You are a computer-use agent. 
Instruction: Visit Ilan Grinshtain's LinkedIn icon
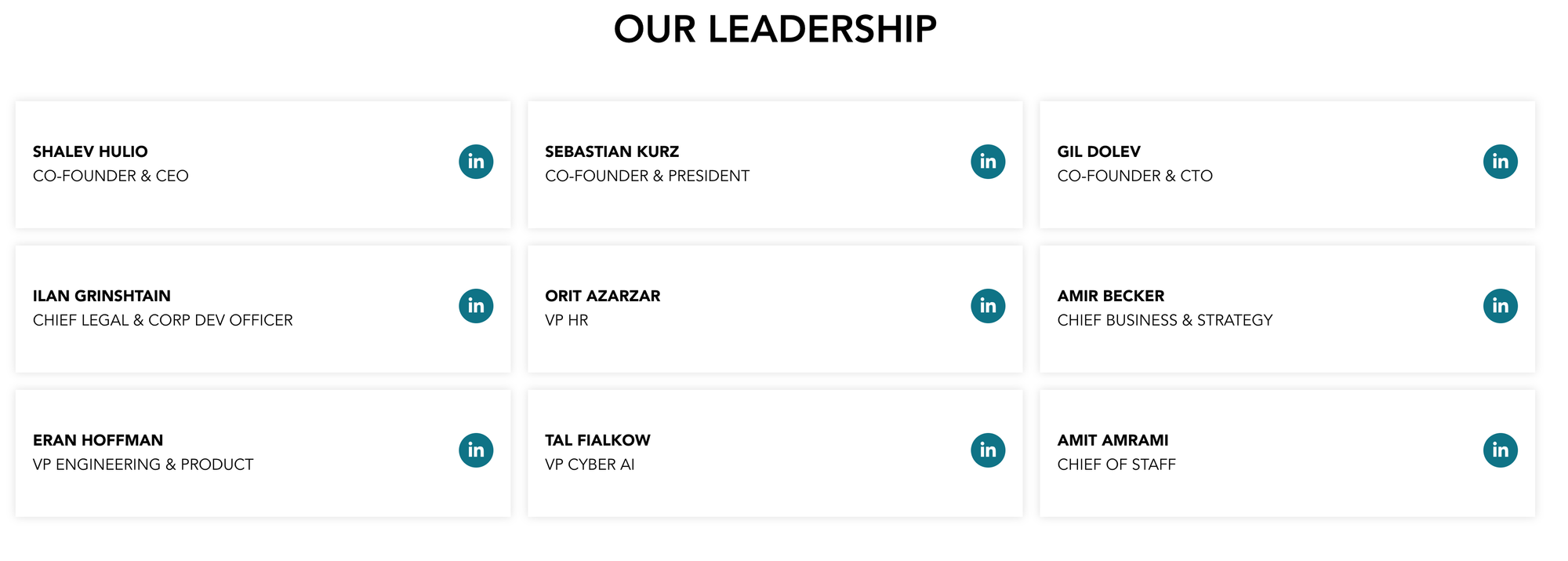click(476, 306)
